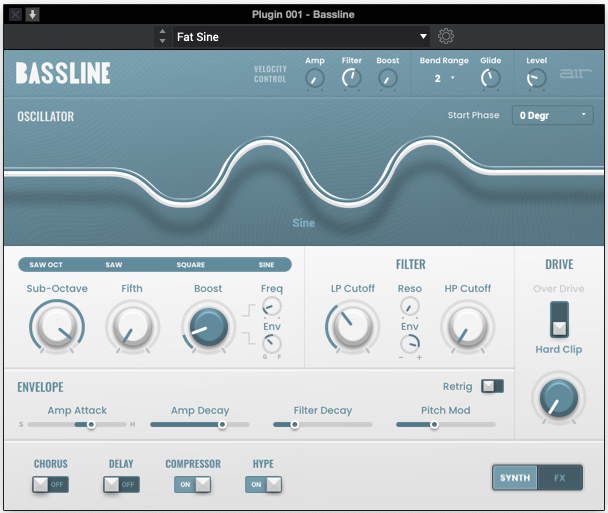Click the Fifth knob

pos(132,326)
